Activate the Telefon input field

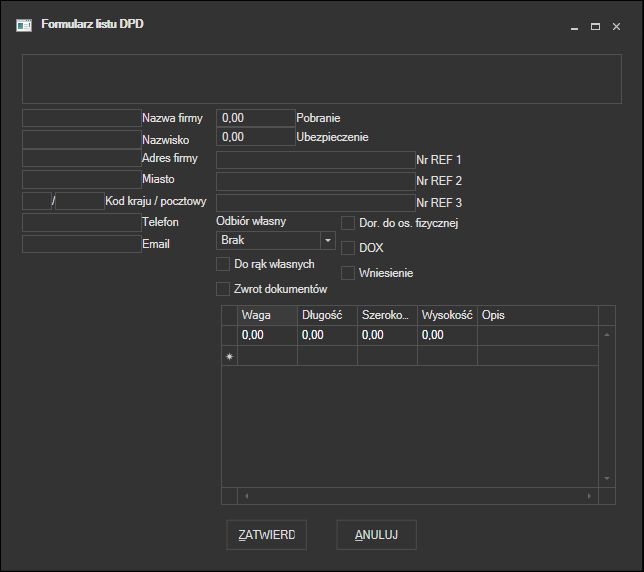point(82,223)
